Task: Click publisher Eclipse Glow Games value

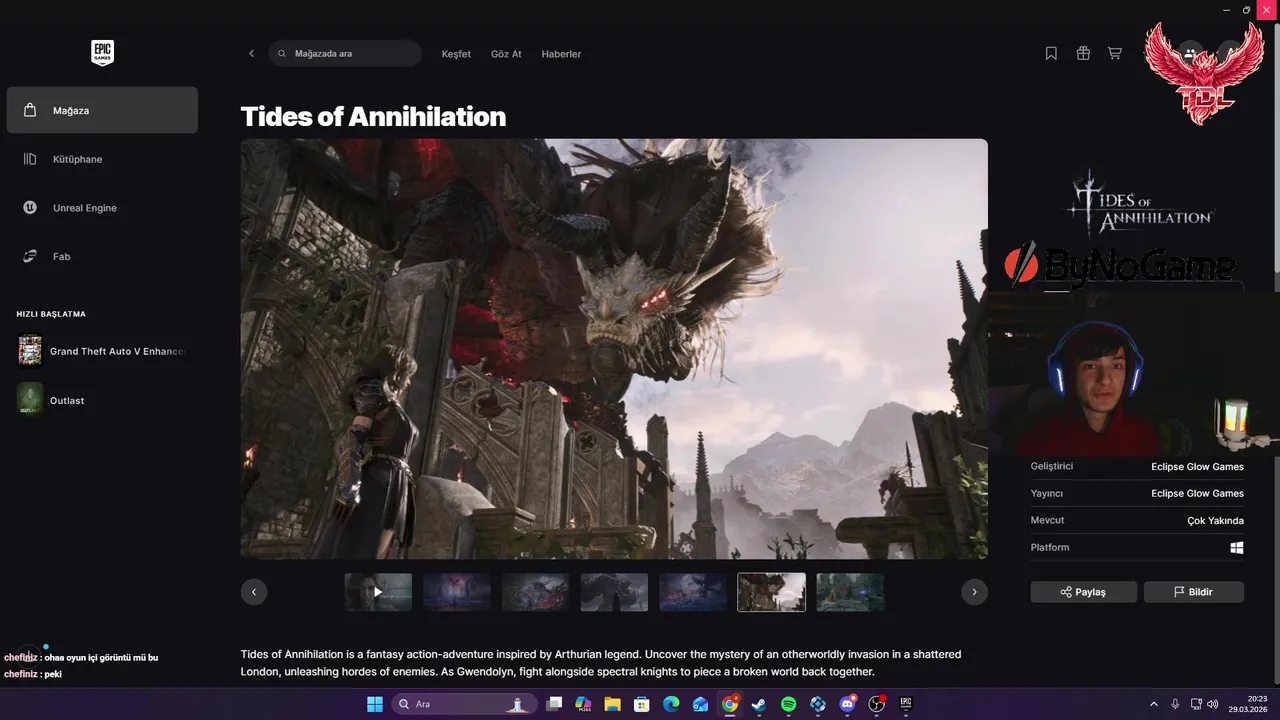Action: [1197, 493]
